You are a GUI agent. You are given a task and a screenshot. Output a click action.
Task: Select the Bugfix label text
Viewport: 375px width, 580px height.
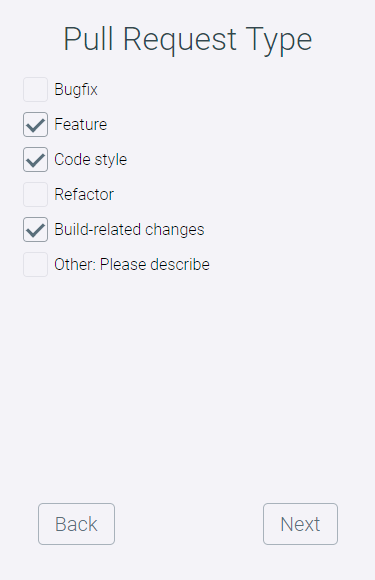pyautogui.click(x=76, y=90)
